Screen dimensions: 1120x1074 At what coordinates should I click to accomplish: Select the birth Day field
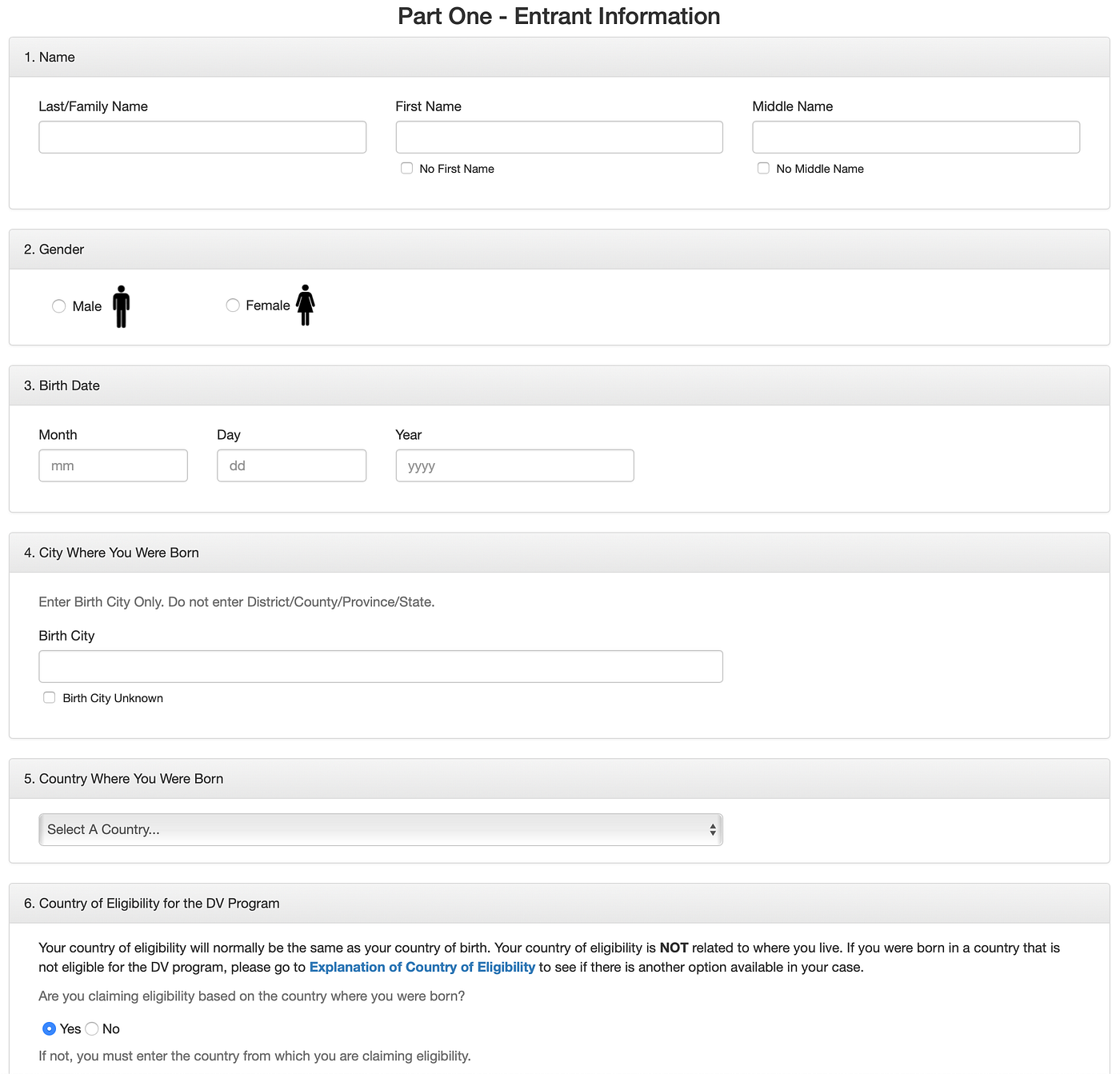[x=291, y=465]
